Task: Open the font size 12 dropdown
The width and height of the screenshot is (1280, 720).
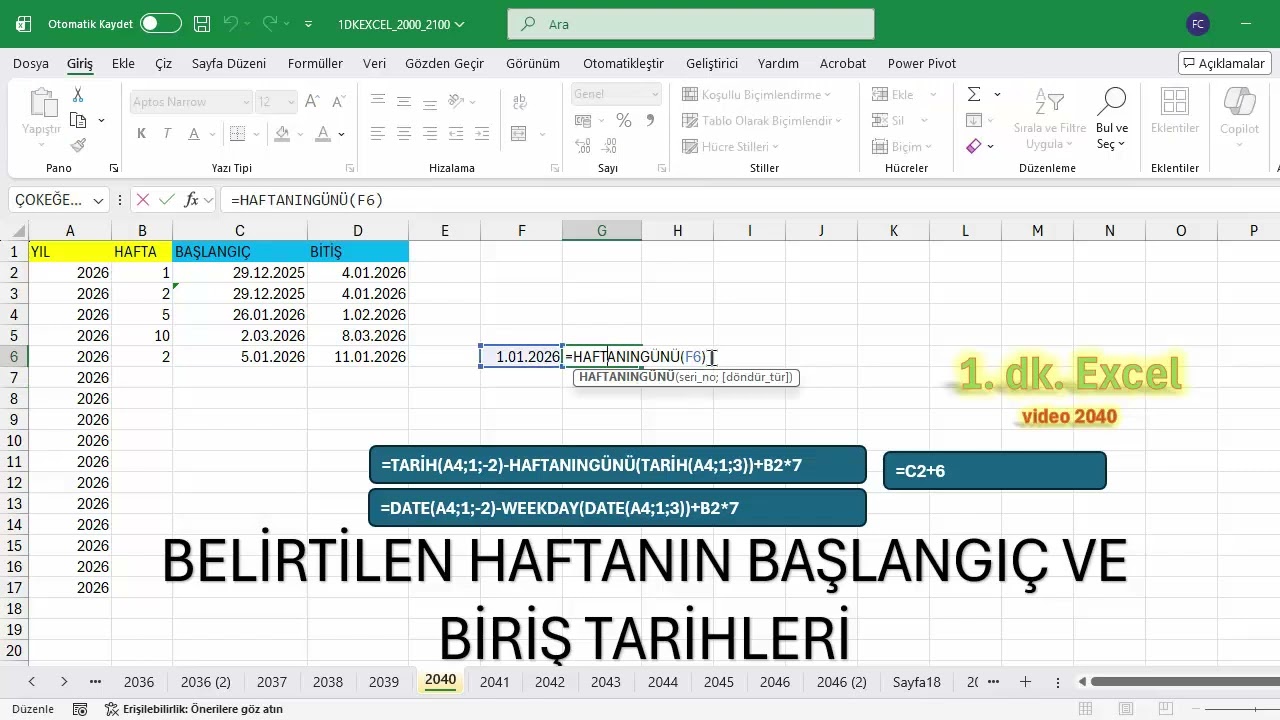Action: coord(291,102)
